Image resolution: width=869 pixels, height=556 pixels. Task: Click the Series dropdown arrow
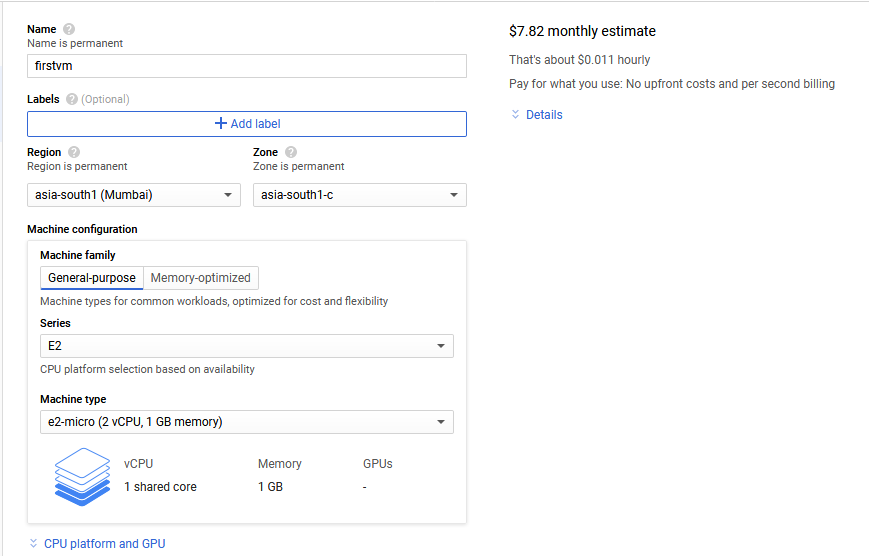pyautogui.click(x=441, y=346)
